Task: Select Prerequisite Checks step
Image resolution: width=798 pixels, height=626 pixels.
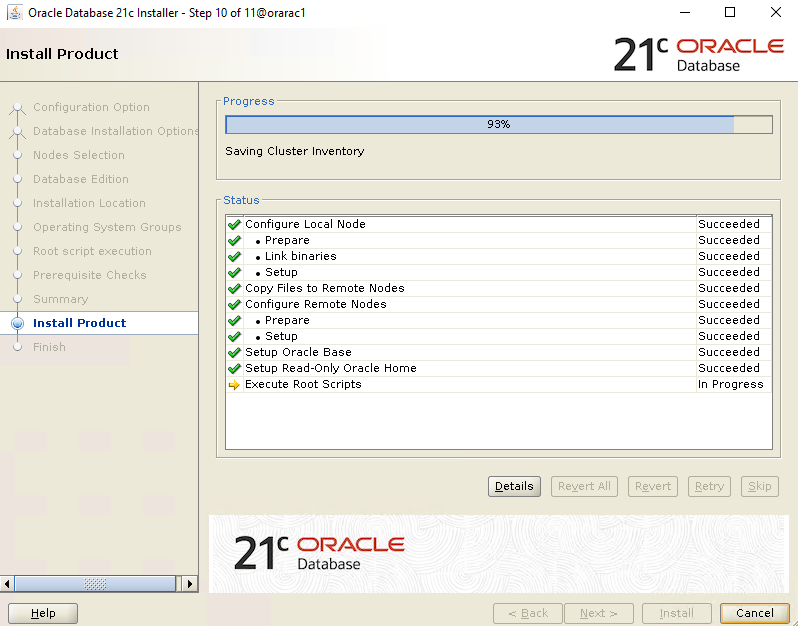Action: [90, 275]
